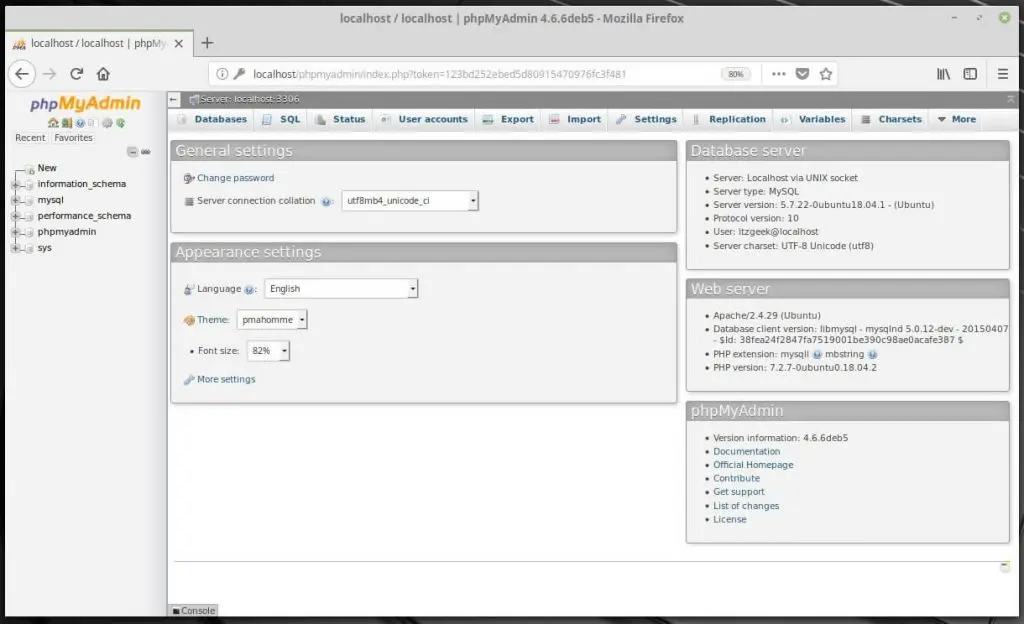Expand the sys database node
The width and height of the screenshot is (1024, 624).
15,248
